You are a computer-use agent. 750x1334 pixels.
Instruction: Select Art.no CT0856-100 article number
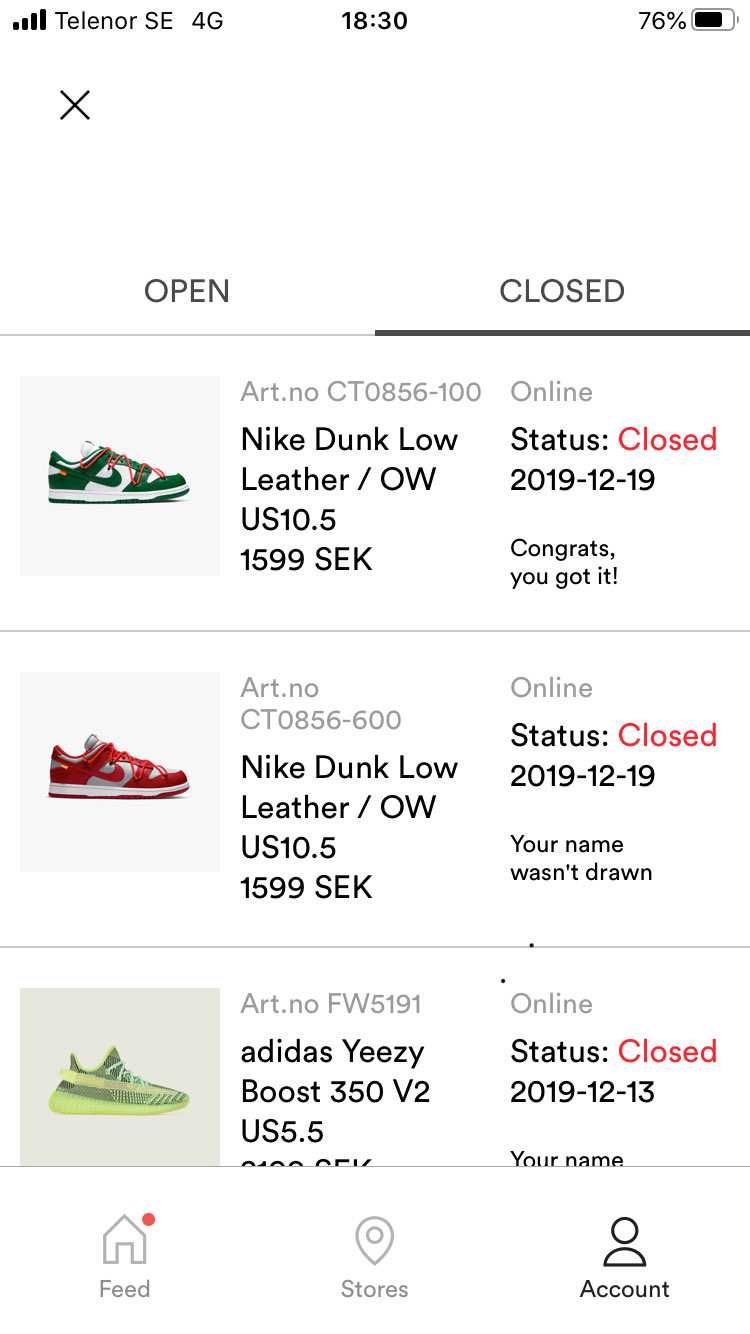(x=361, y=392)
